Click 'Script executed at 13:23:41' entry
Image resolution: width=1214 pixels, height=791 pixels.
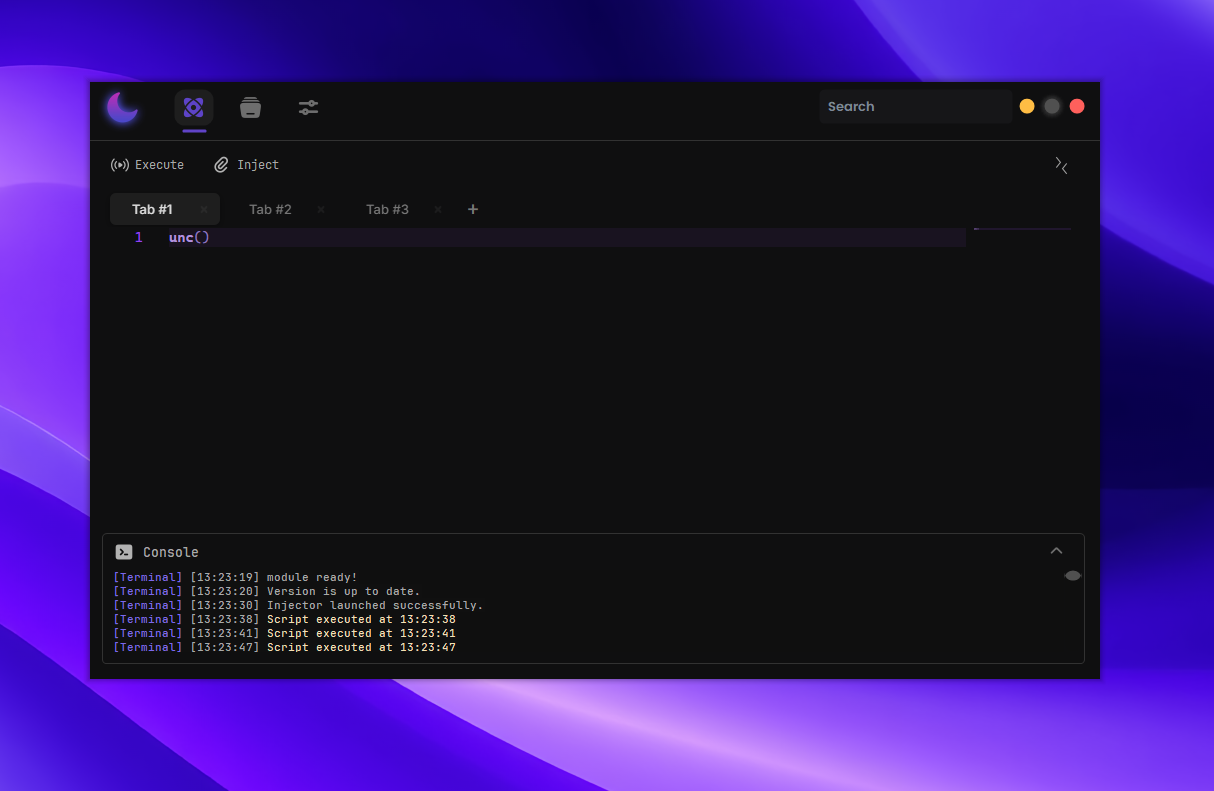[361, 633]
